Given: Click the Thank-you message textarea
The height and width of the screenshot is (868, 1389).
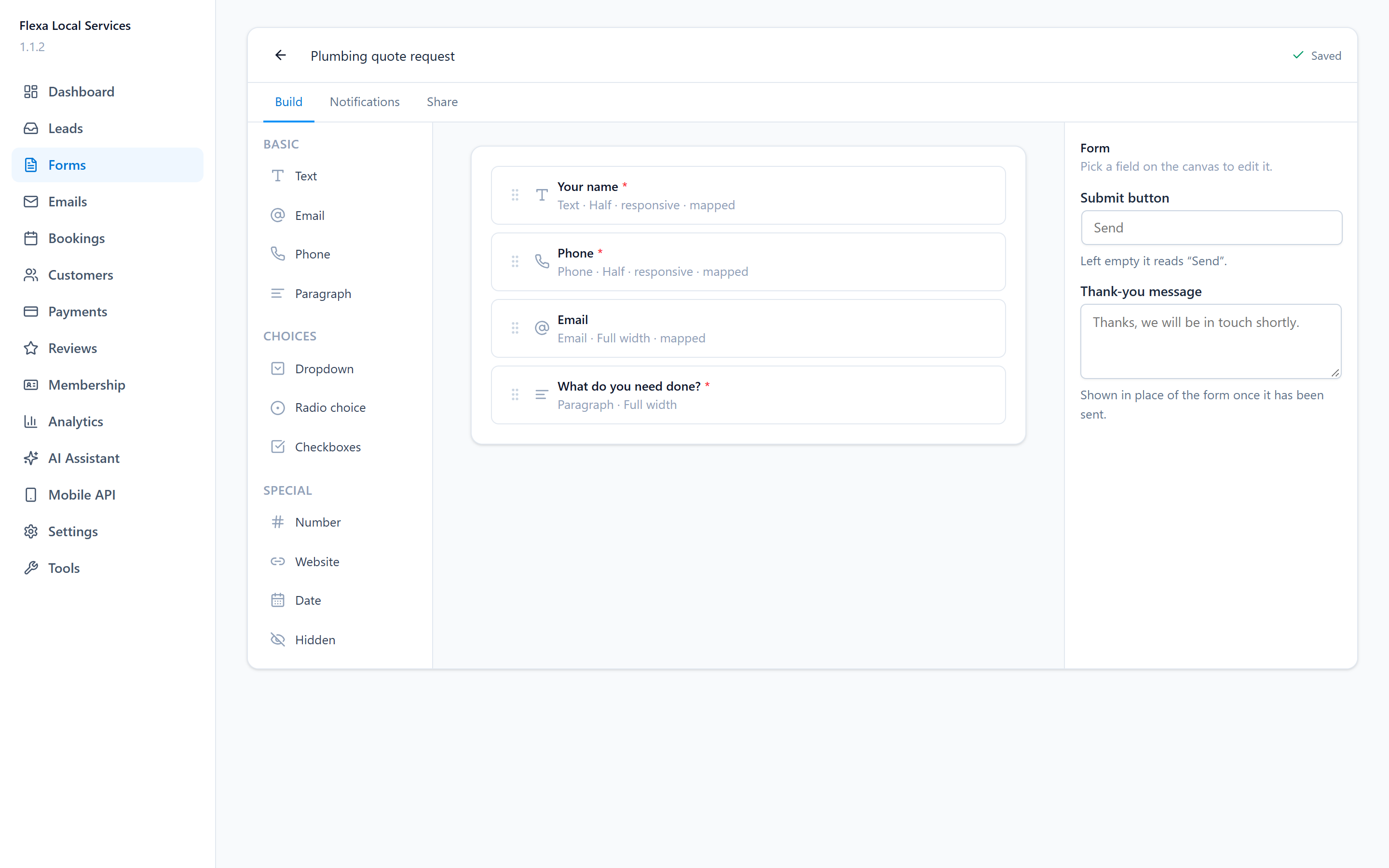Looking at the screenshot, I should tap(1211, 341).
